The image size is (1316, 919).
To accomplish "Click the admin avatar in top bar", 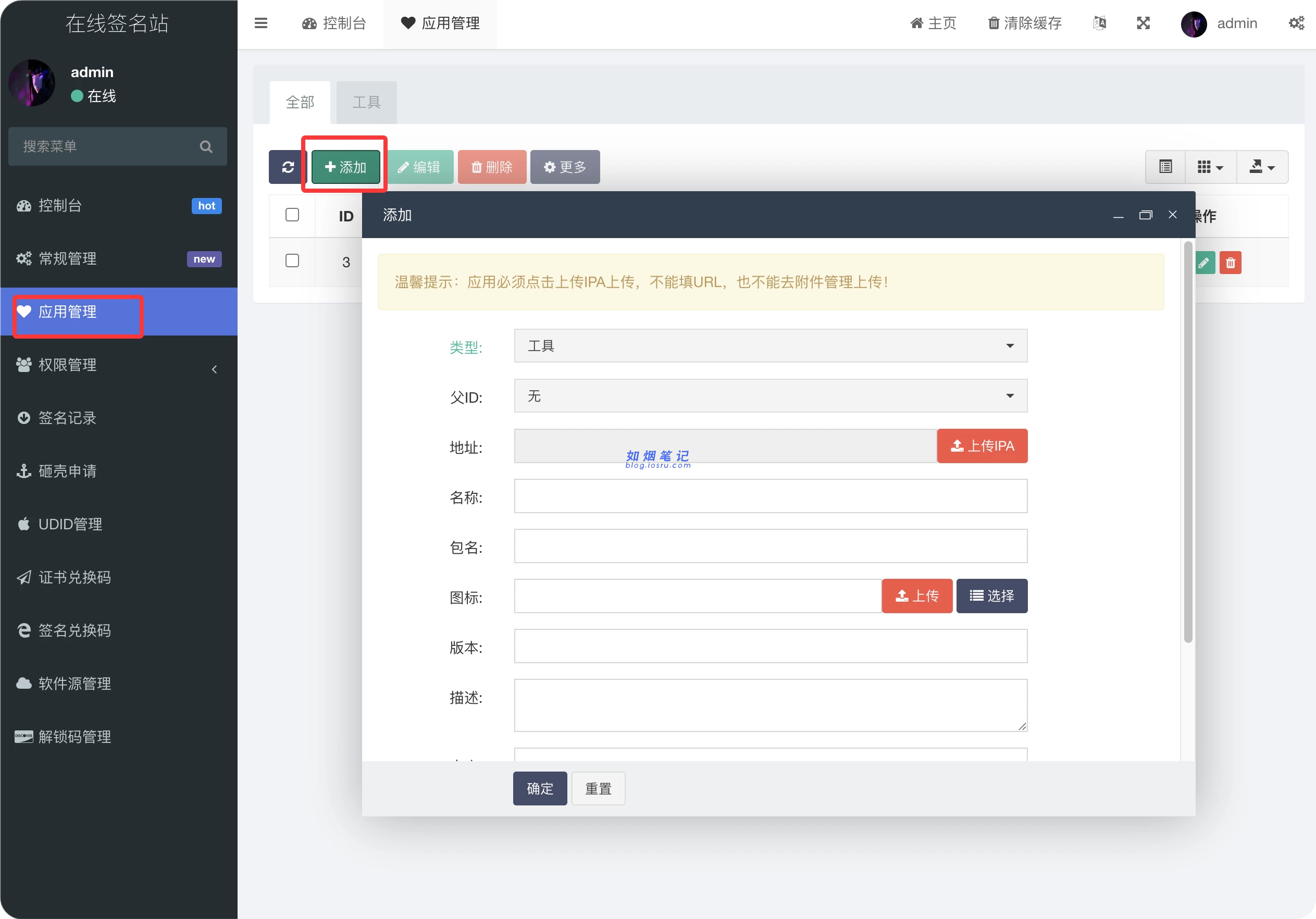I will (x=1194, y=24).
